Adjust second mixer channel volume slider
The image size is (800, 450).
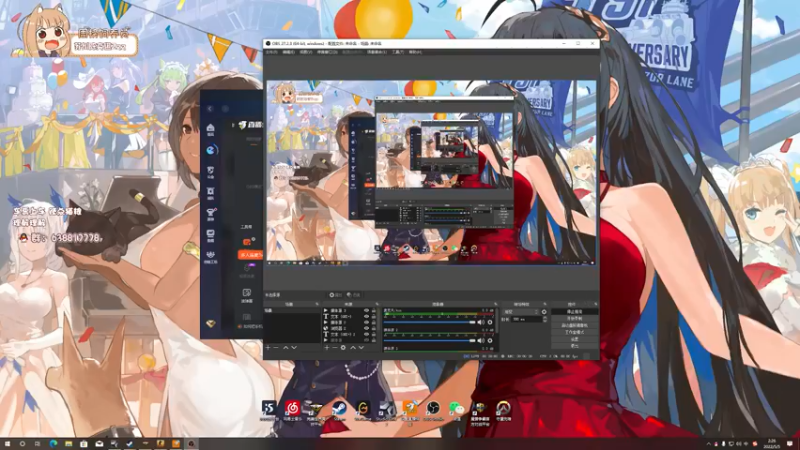(429, 341)
